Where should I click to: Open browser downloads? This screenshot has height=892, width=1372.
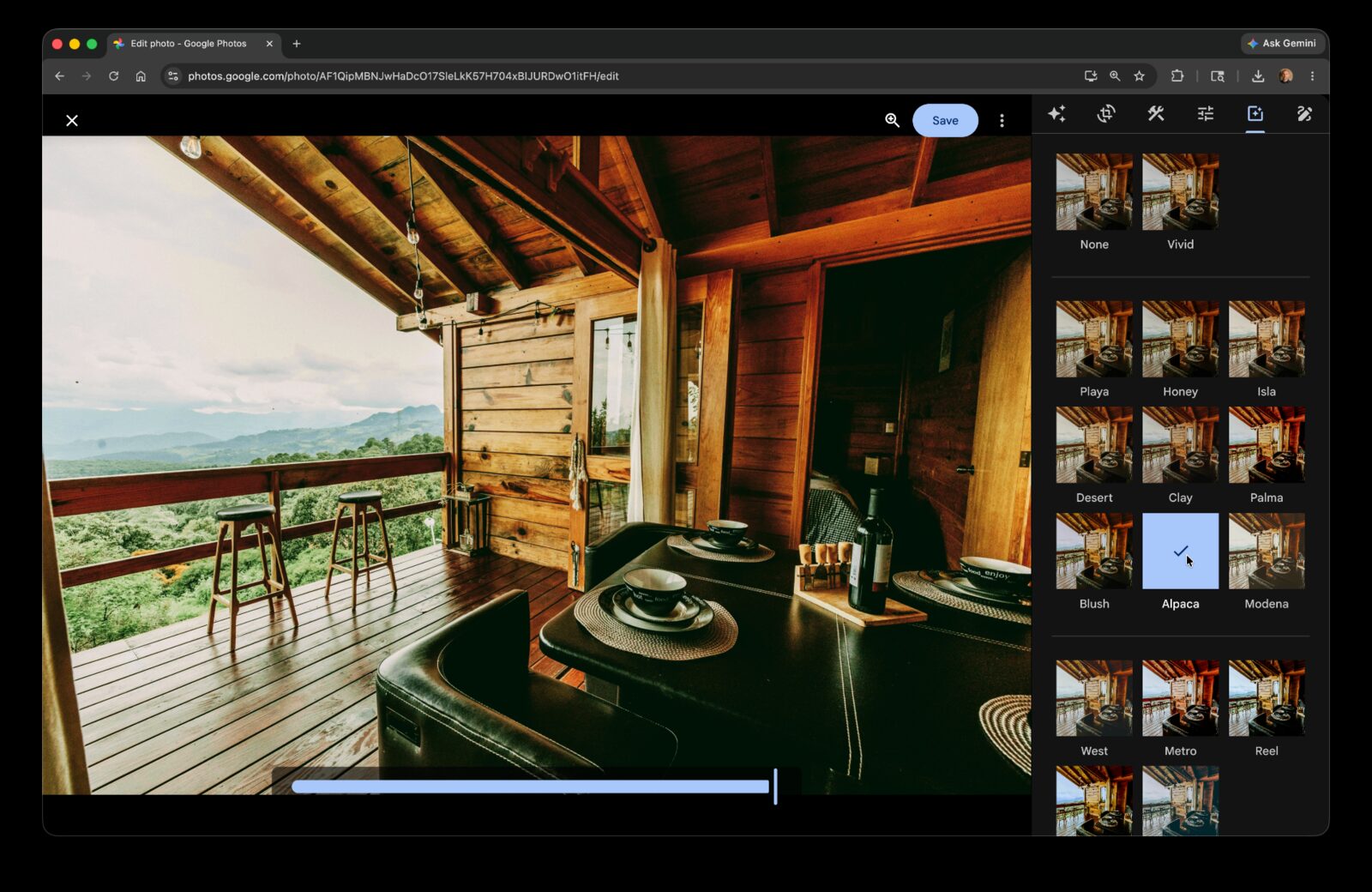pyautogui.click(x=1258, y=76)
